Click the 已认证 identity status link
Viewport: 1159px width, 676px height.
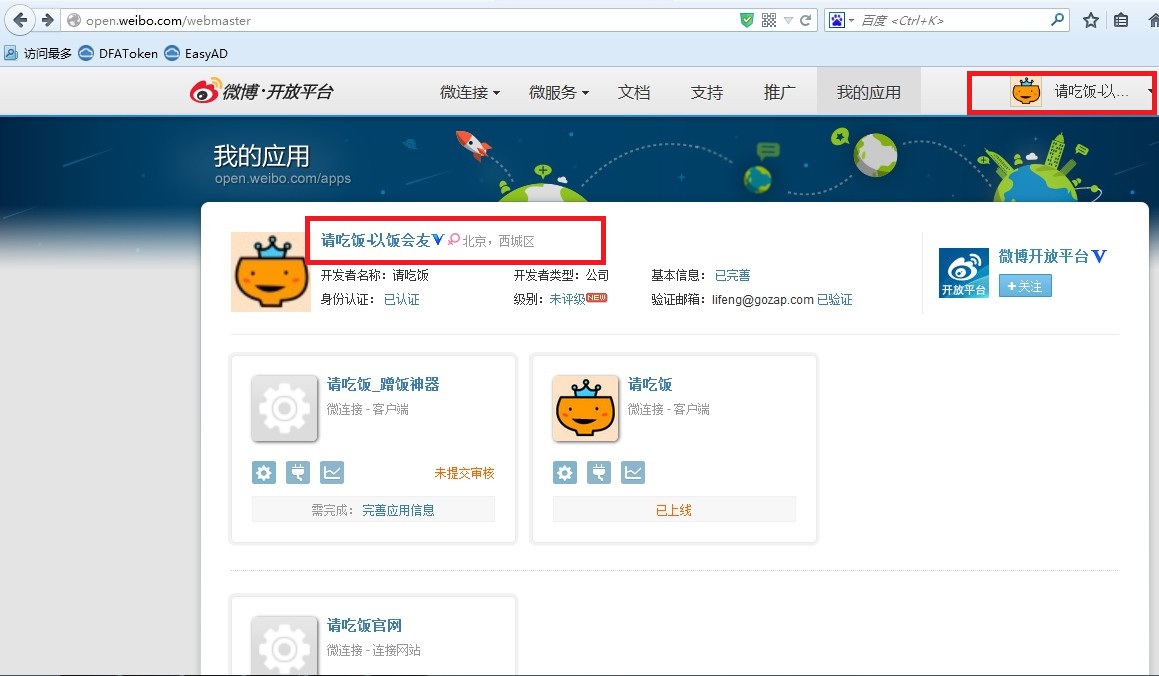(401, 299)
